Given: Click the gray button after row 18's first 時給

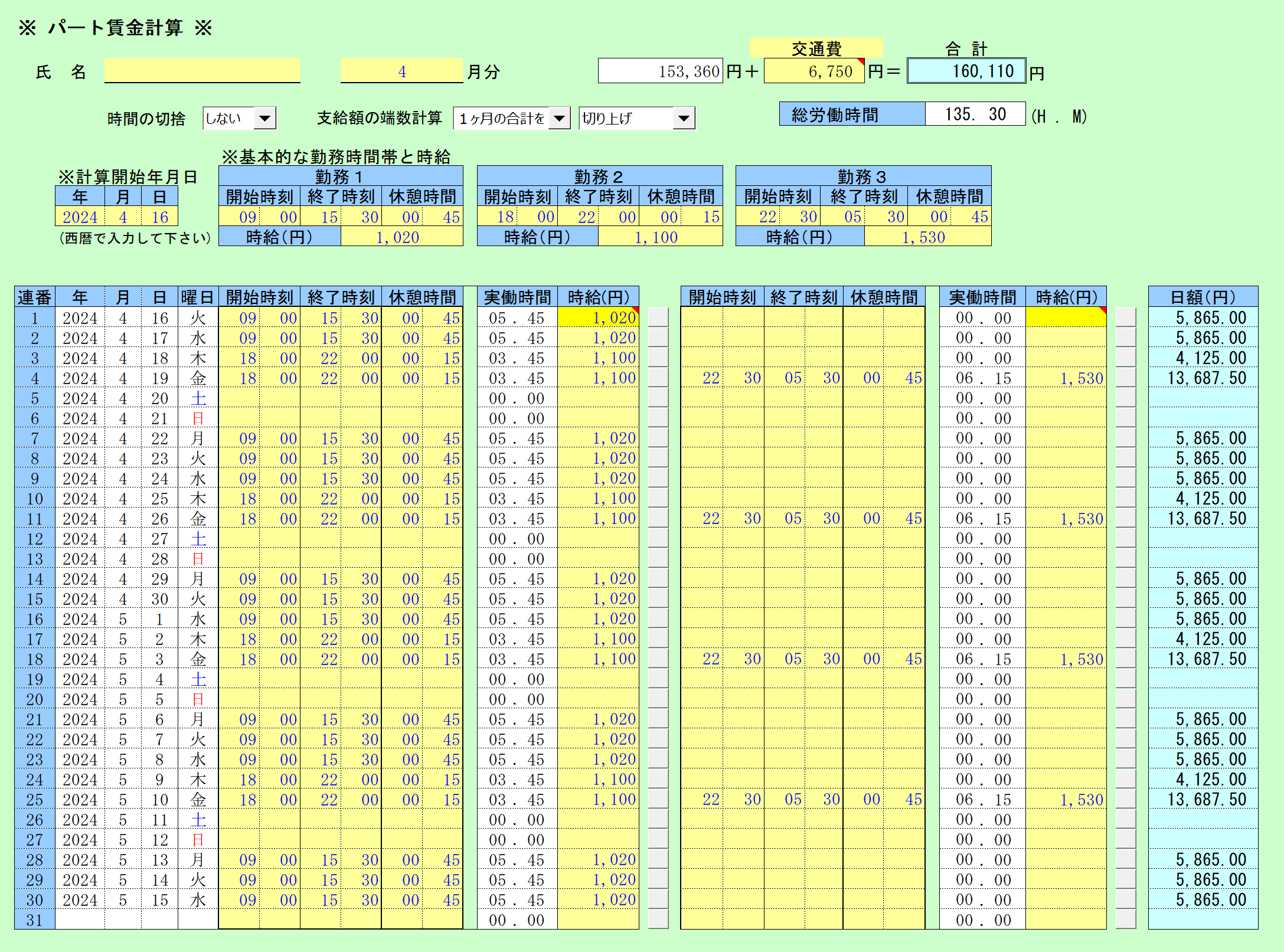Looking at the screenshot, I should point(658,659).
